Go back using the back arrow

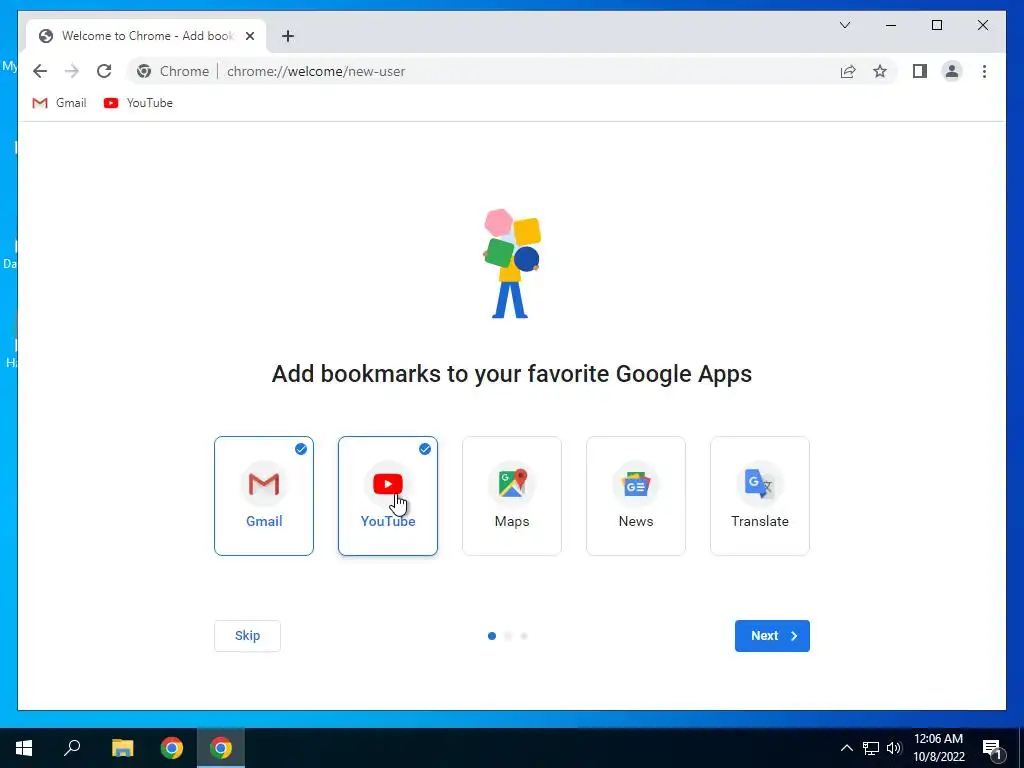point(40,71)
